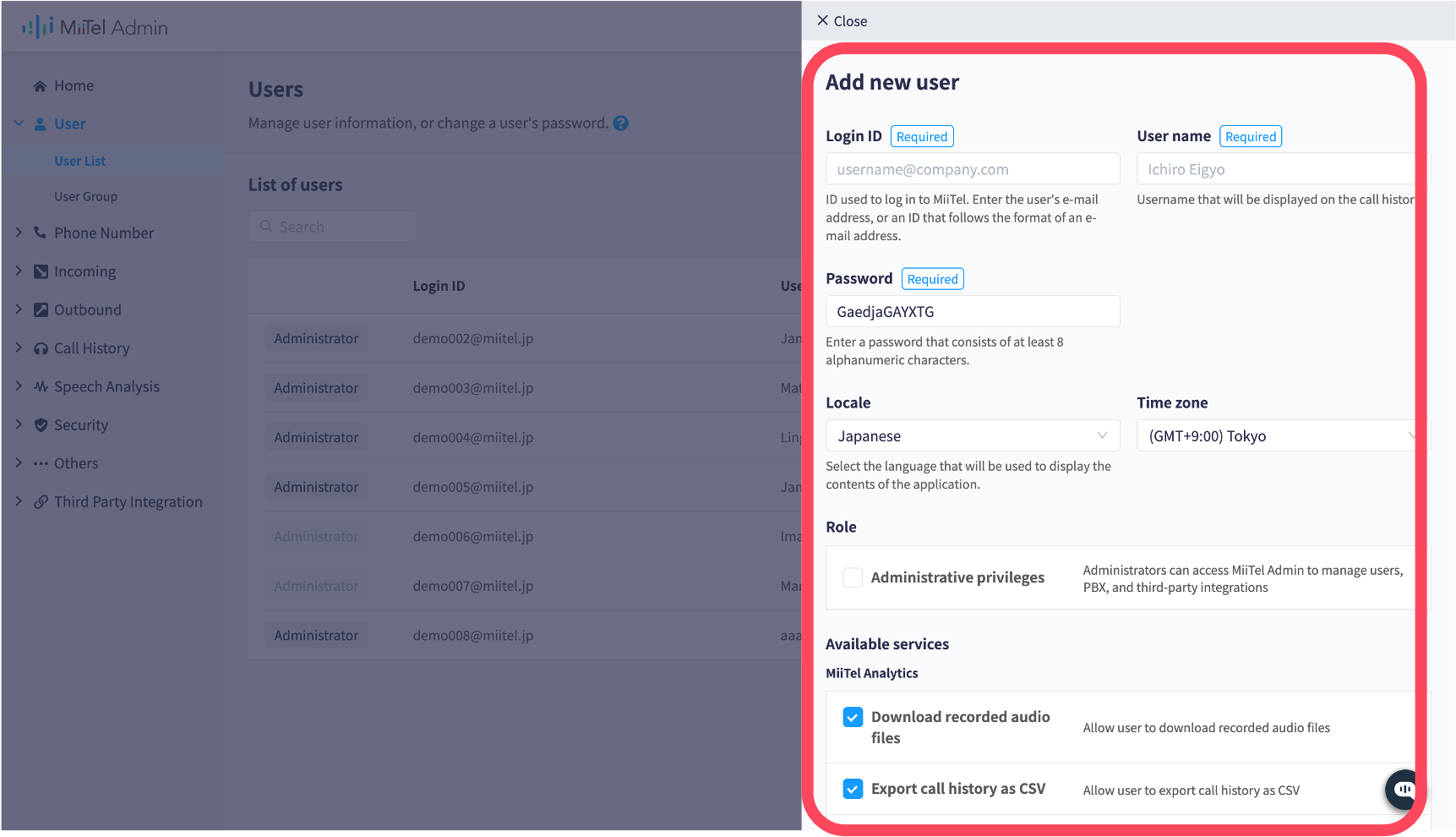The image size is (1456, 837).
Task: Open the chat support bubble
Action: coord(1404,790)
